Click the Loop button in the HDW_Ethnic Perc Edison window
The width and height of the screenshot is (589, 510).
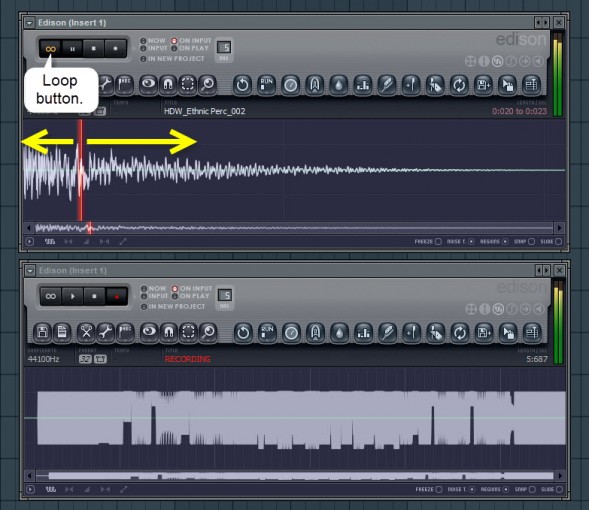[x=51, y=49]
